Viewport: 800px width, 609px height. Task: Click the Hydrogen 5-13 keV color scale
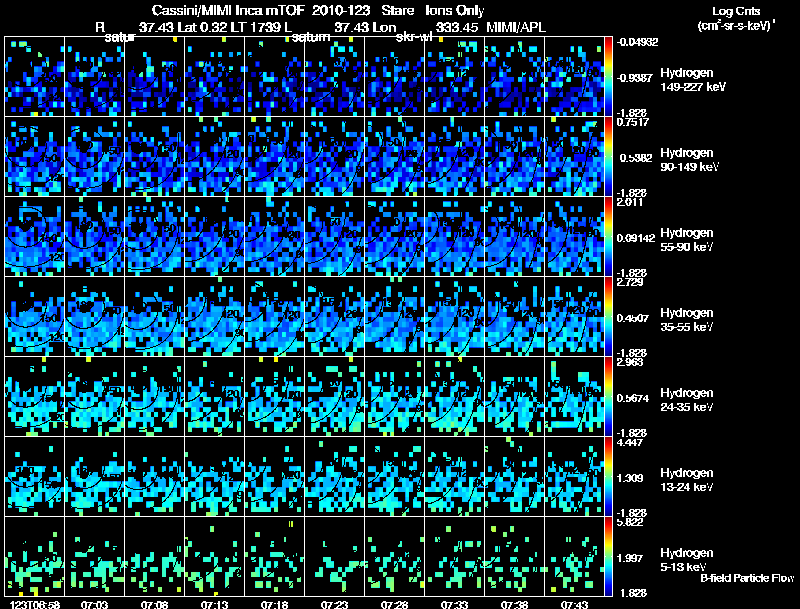tap(608, 556)
